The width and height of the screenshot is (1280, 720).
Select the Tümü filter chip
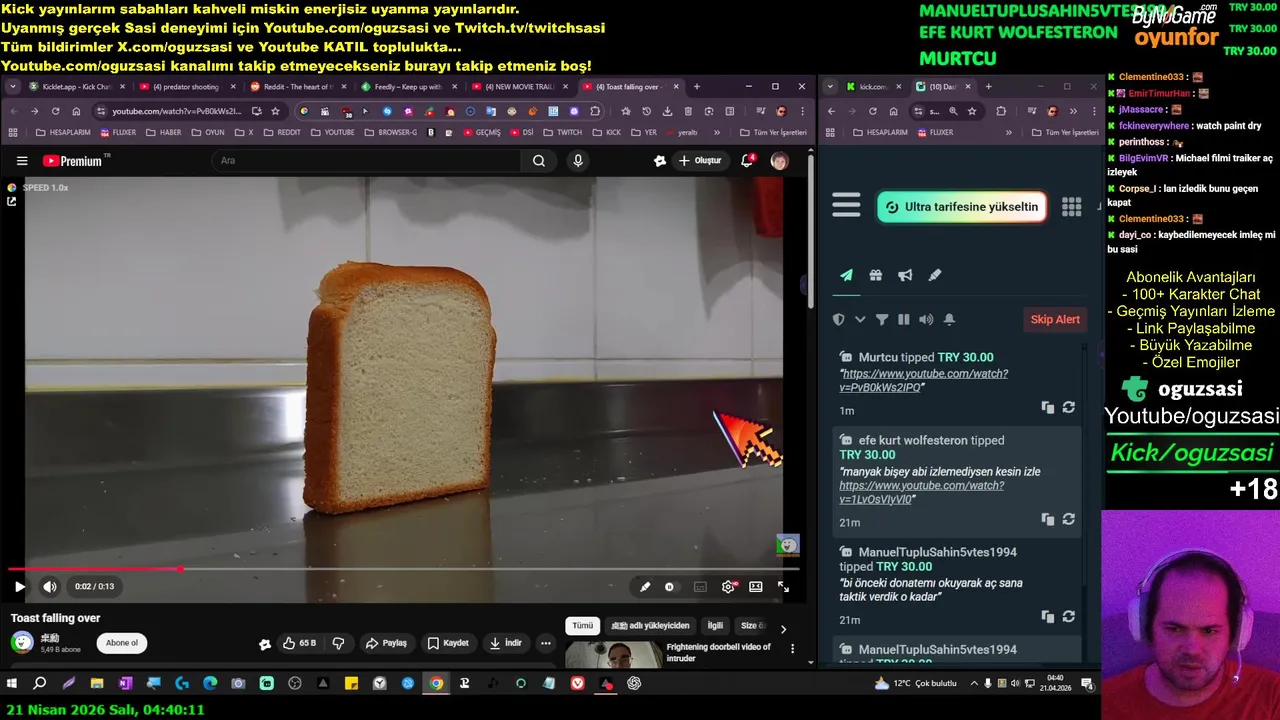coord(583,626)
